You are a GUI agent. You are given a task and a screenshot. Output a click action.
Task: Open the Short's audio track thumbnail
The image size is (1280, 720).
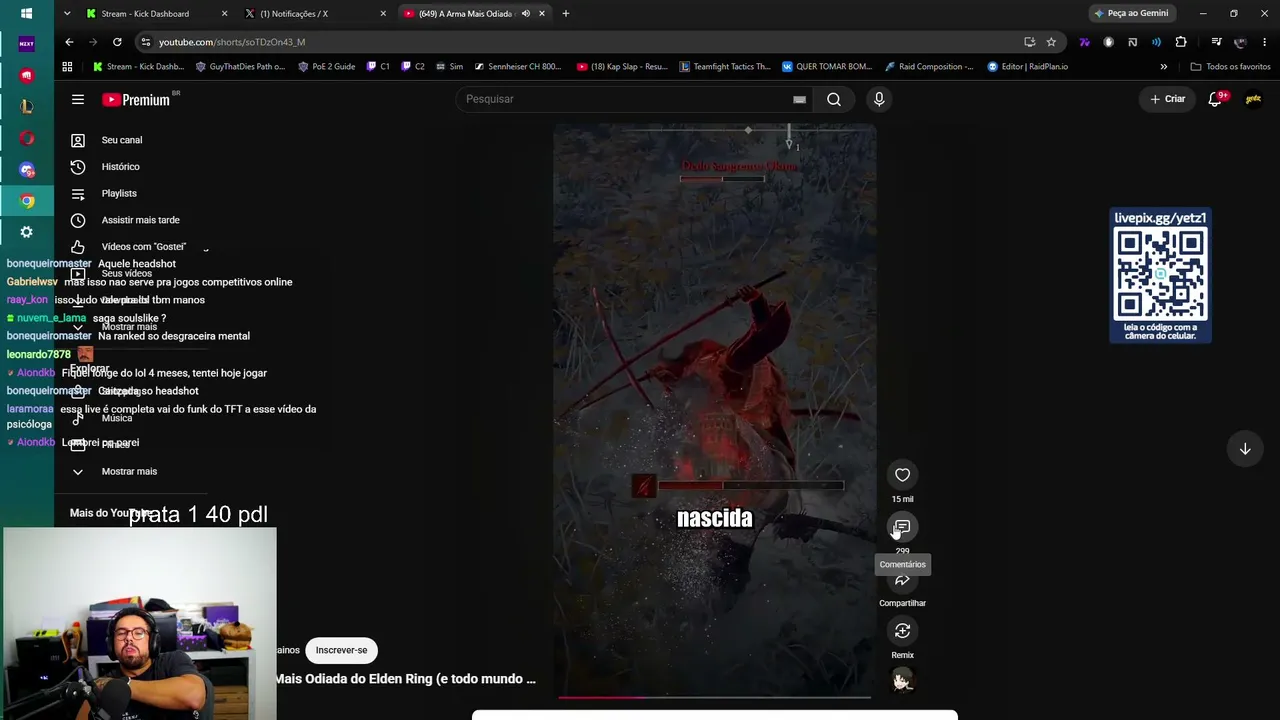click(902, 681)
